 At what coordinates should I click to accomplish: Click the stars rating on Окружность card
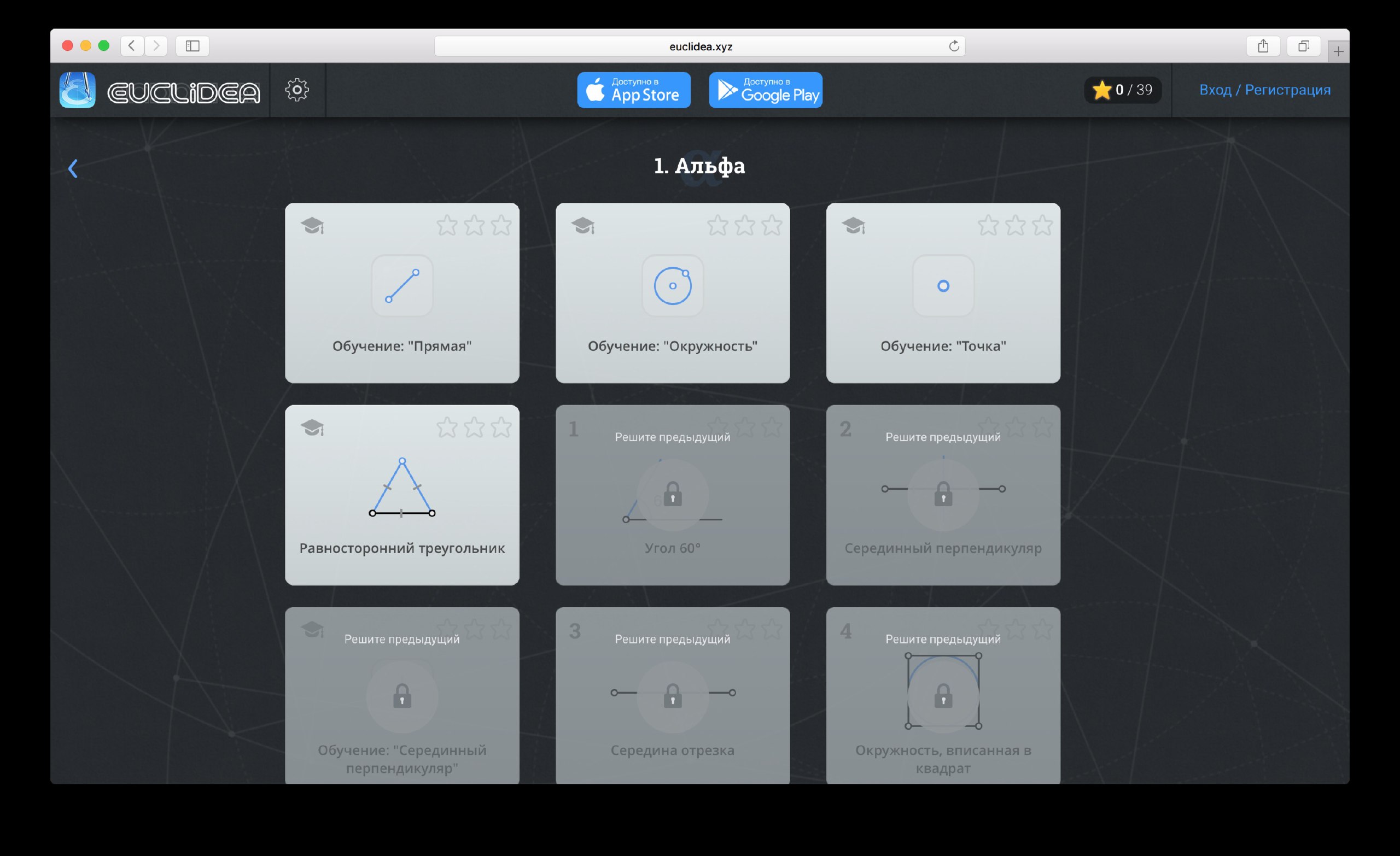(x=744, y=226)
